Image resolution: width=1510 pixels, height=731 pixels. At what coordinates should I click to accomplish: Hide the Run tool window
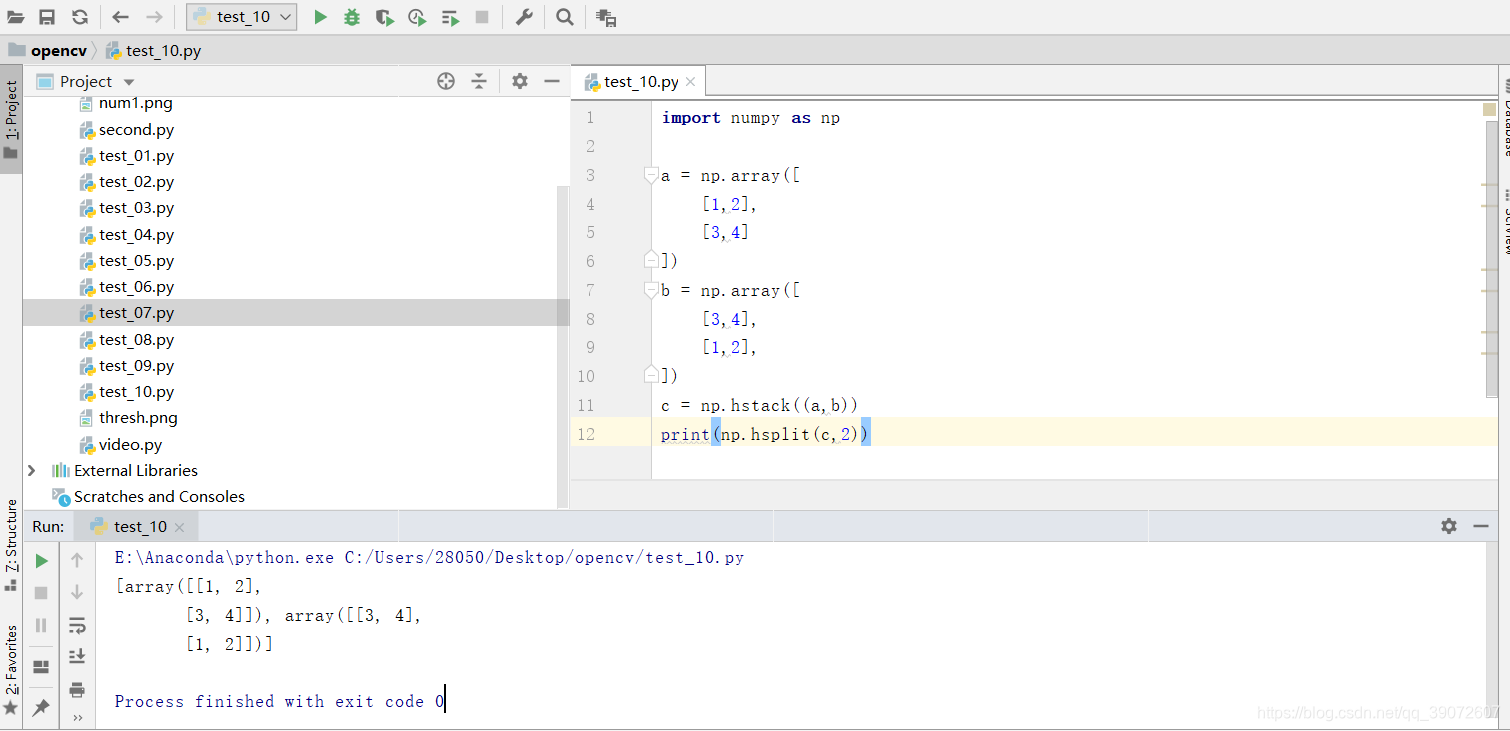[x=1481, y=526]
